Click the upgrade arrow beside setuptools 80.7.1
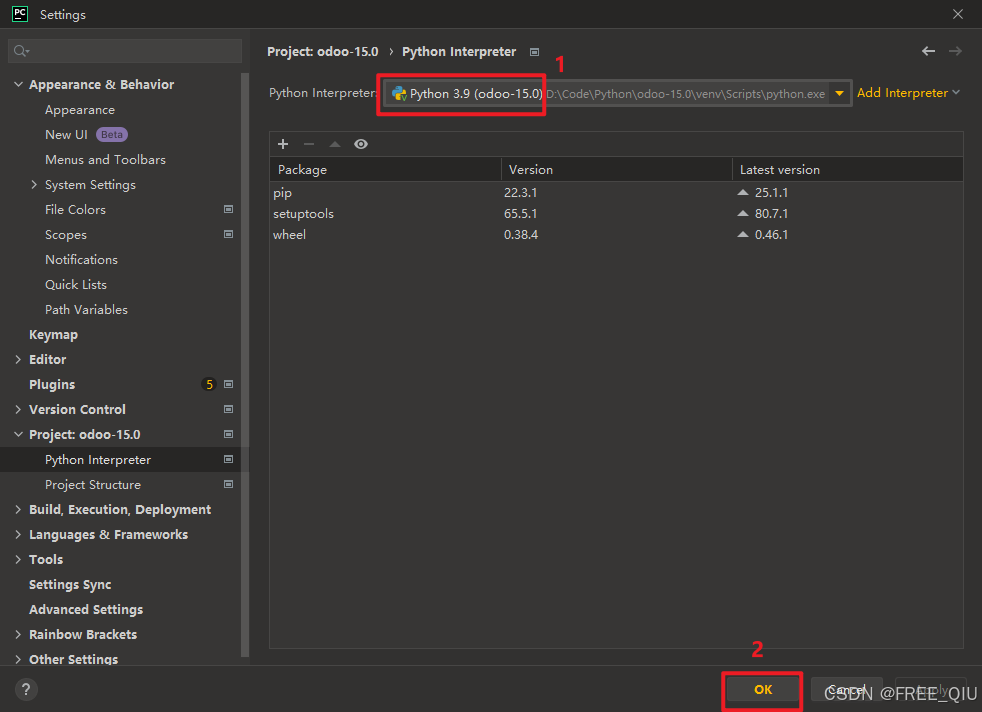The height and width of the screenshot is (712, 982). pos(743,214)
